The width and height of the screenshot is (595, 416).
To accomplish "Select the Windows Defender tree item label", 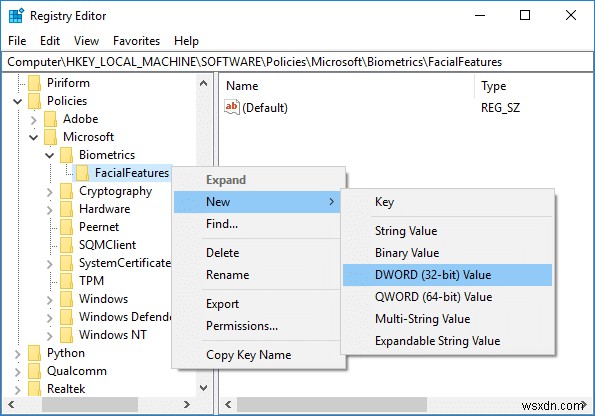I will tap(125, 317).
